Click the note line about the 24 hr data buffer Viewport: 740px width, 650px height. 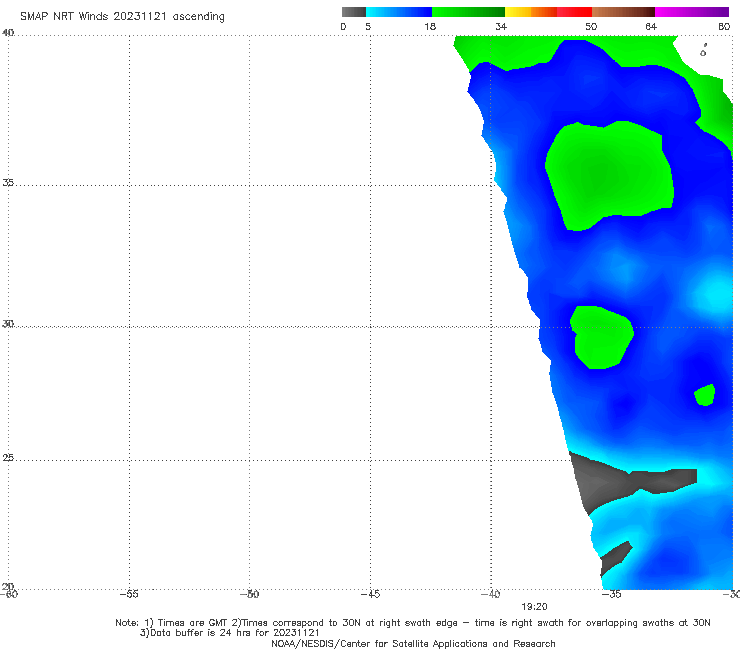point(229,633)
